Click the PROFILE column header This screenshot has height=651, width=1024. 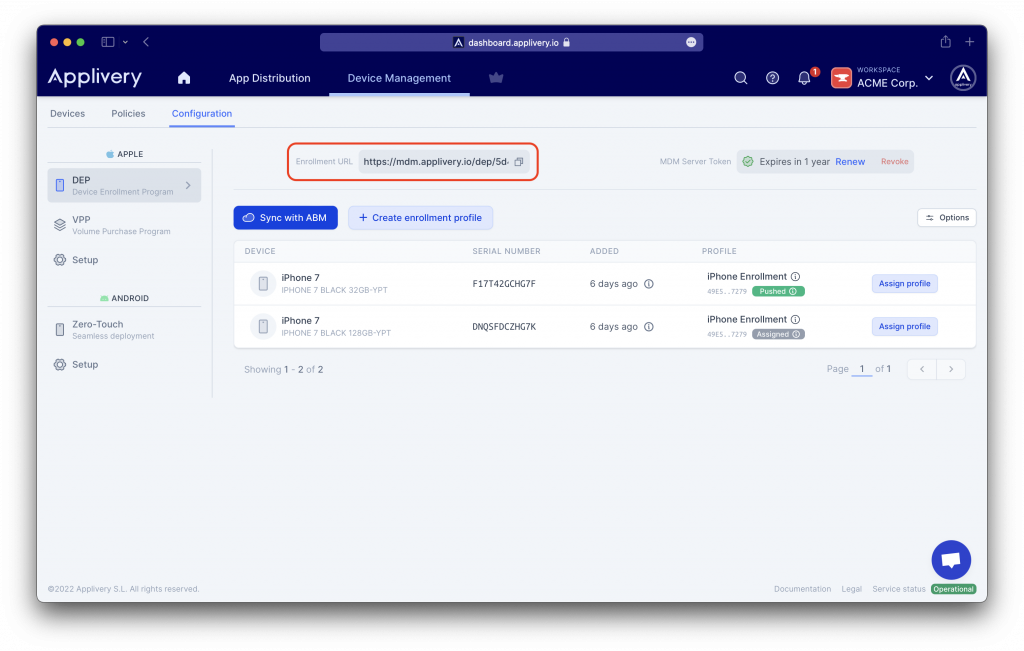(x=719, y=251)
